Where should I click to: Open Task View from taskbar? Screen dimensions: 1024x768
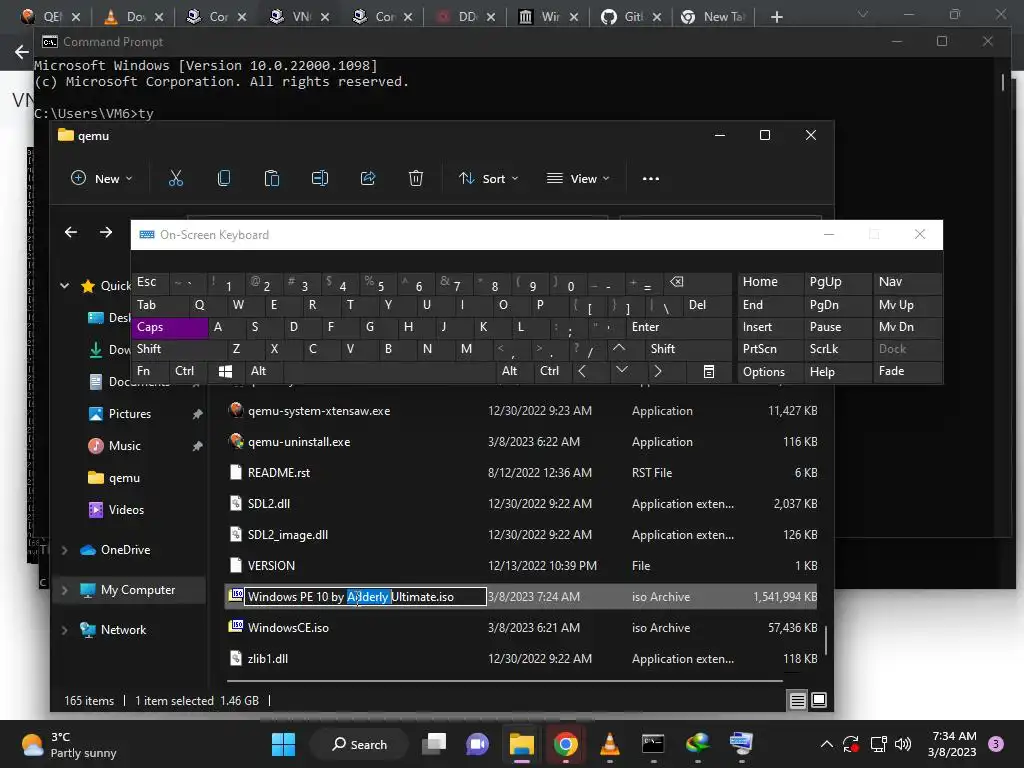434,744
